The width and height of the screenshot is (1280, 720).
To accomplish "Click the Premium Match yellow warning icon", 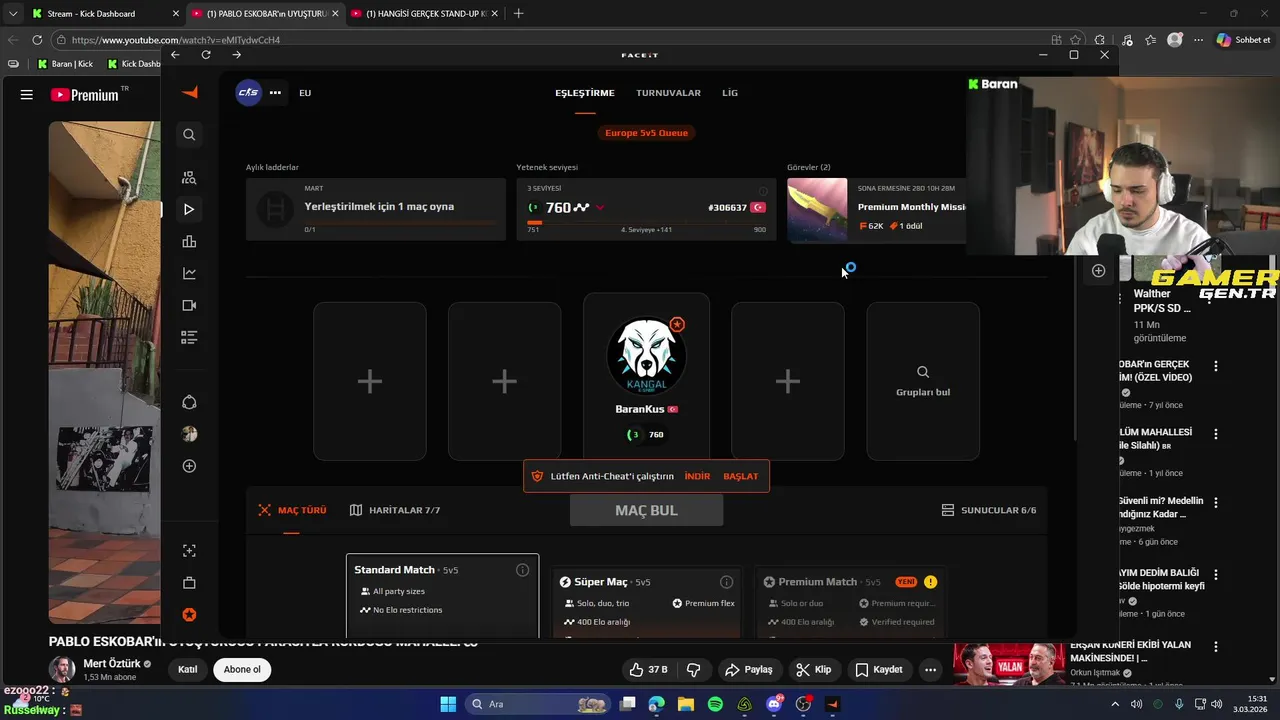I will pos(930,582).
